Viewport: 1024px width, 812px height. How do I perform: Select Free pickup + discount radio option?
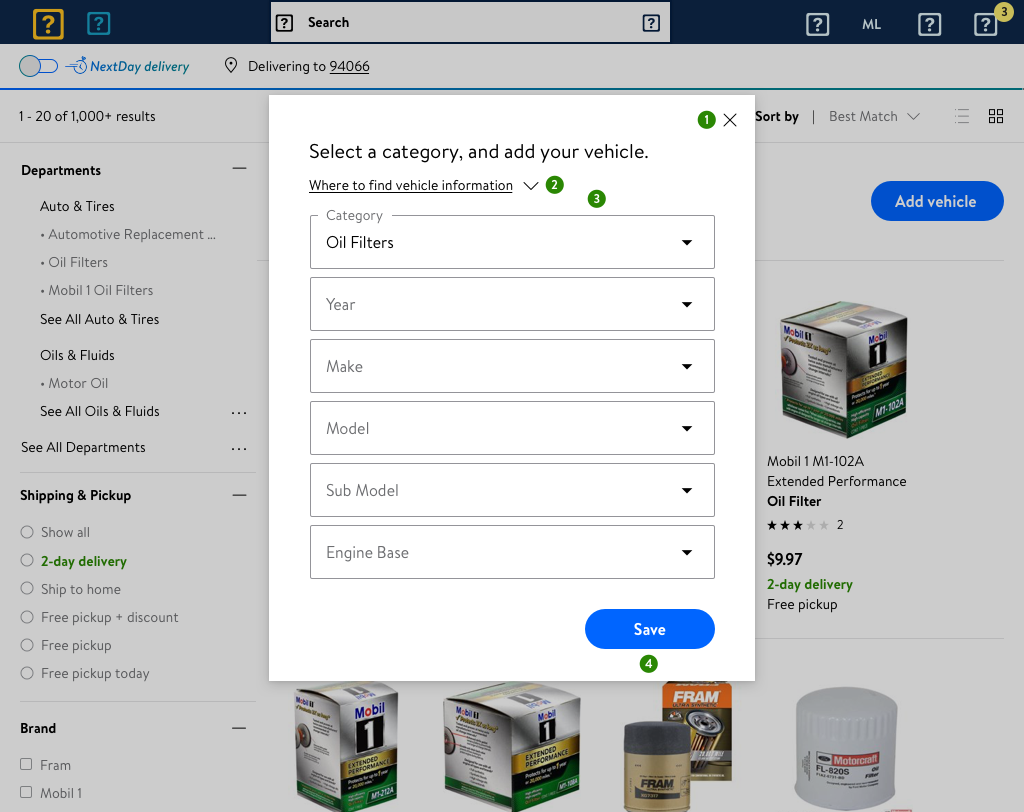27,617
